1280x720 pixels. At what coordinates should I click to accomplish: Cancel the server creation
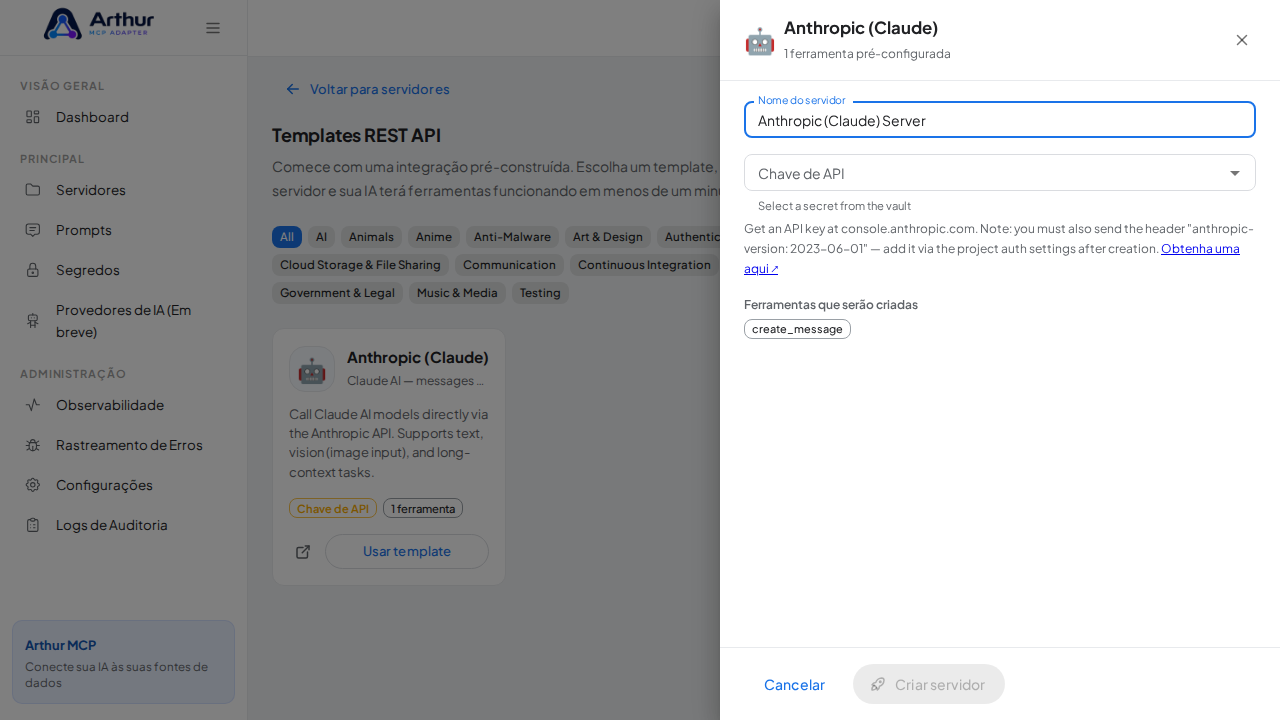pyautogui.click(x=794, y=684)
